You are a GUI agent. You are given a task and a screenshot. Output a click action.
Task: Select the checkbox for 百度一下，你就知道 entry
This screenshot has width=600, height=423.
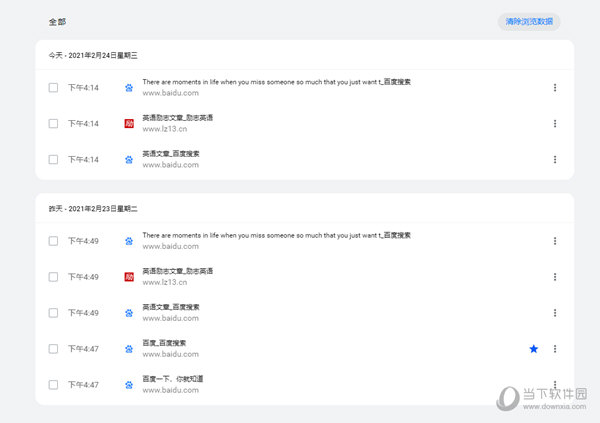[54, 384]
